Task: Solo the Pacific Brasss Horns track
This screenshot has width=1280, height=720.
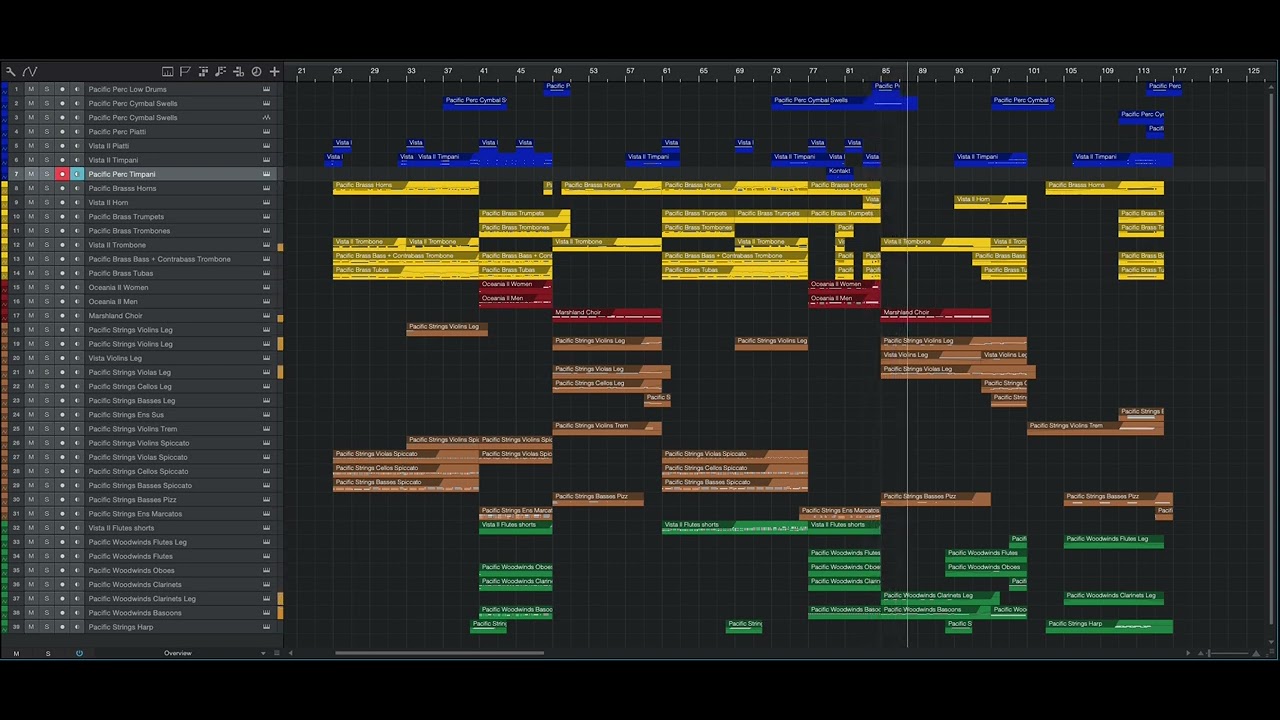Action: coord(46,188)
